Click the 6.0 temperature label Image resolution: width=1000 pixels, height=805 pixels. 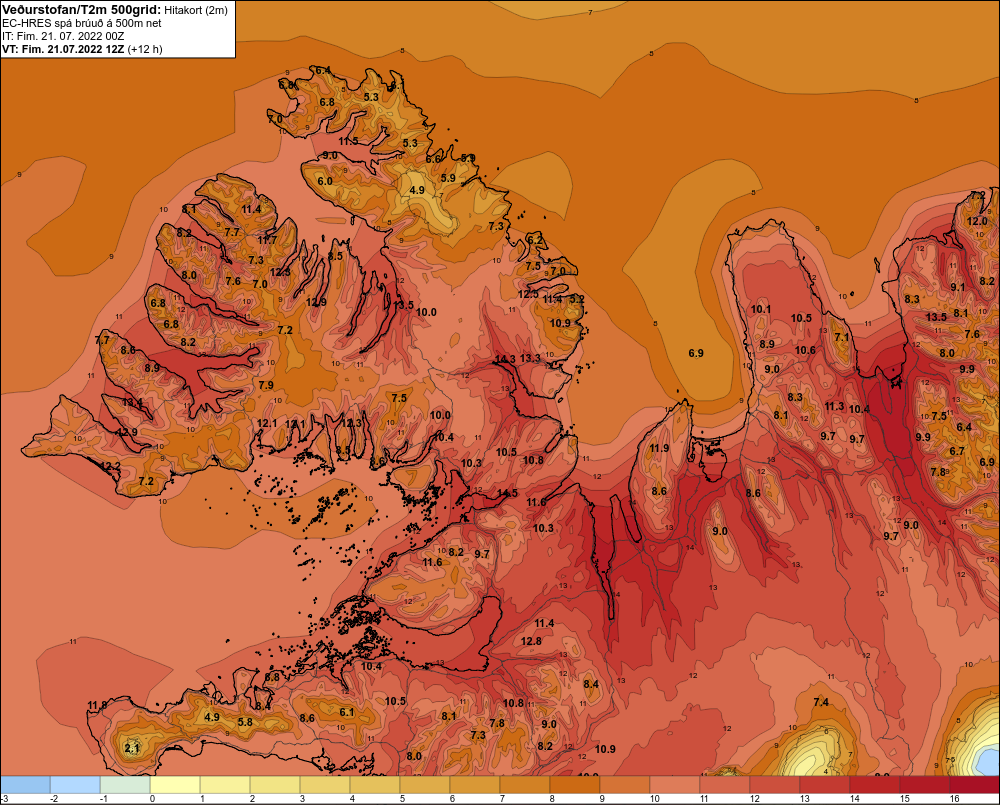coord(325,181)
